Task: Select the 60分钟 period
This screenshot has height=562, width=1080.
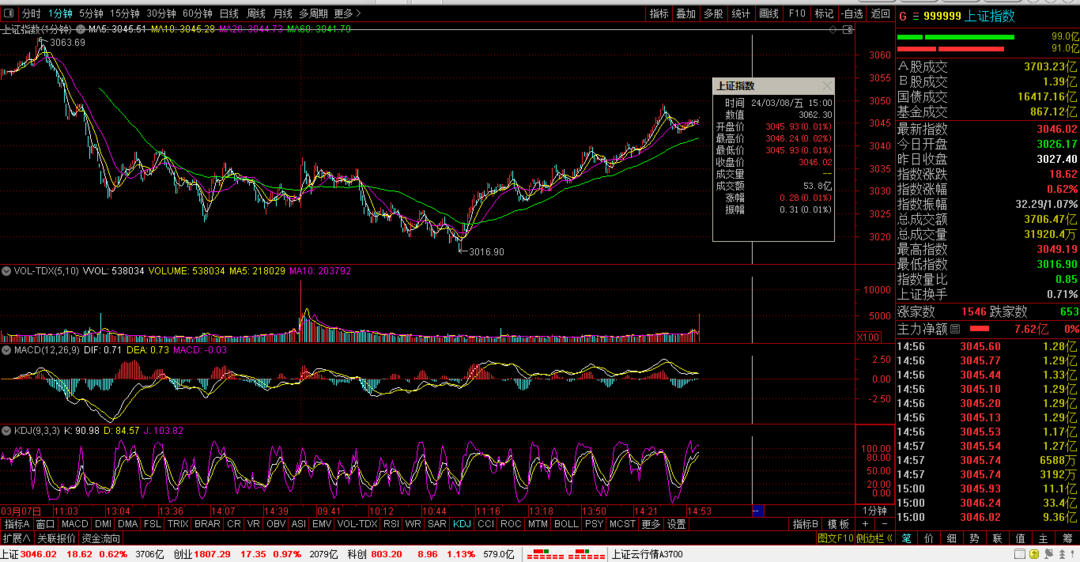Action: [x=197, y=13]
